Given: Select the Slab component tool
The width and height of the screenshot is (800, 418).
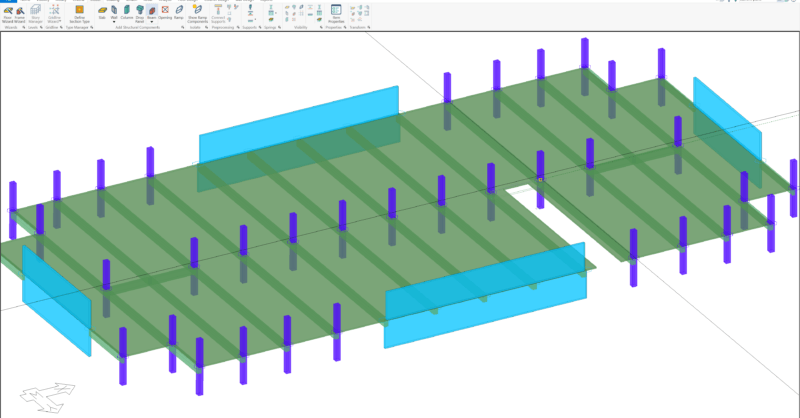Looking at the screenshot, I should (102, 10).
